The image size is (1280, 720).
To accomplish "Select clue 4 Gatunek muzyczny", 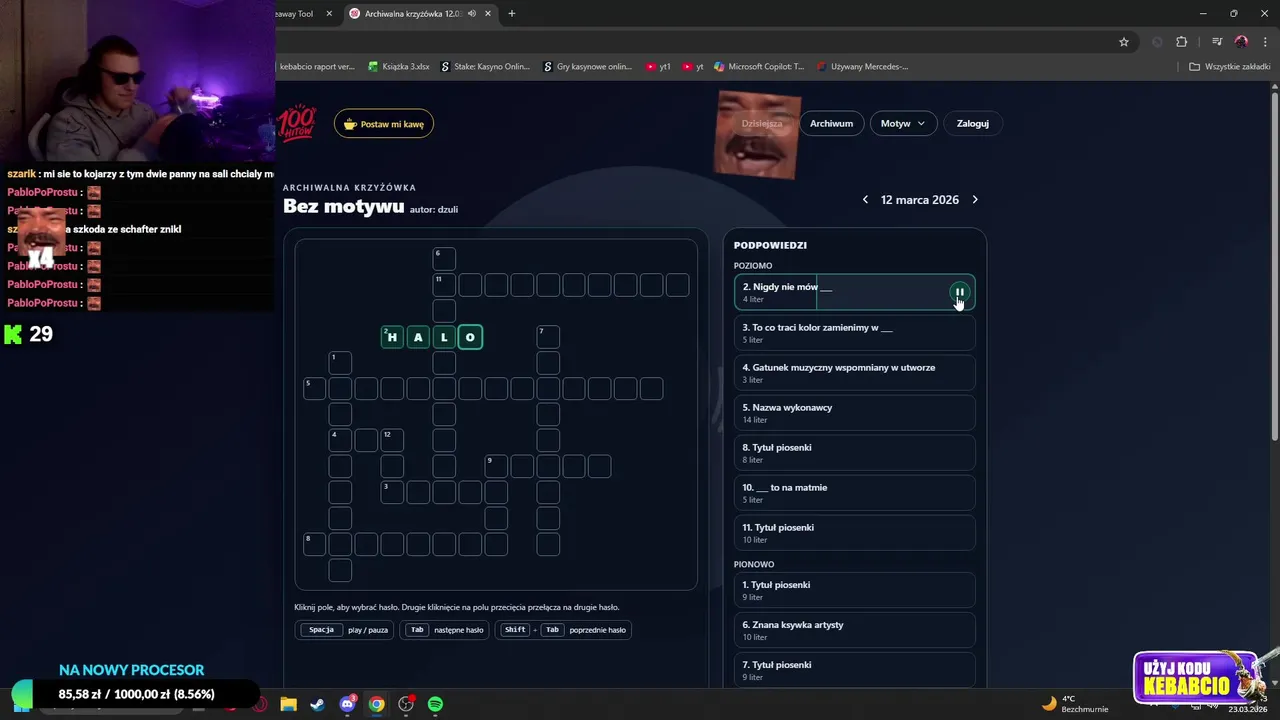I will [x=854, y=373].
